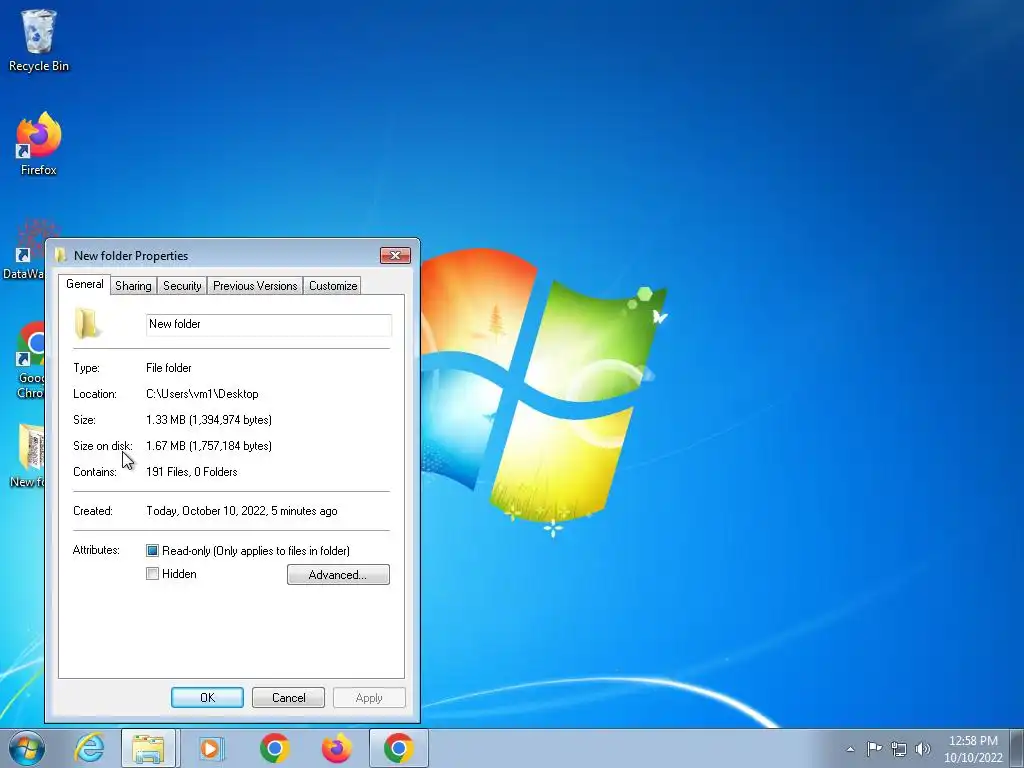Confirm with the OK button
This screenshot has width=1024, height=768.
(x=208, y=697)
